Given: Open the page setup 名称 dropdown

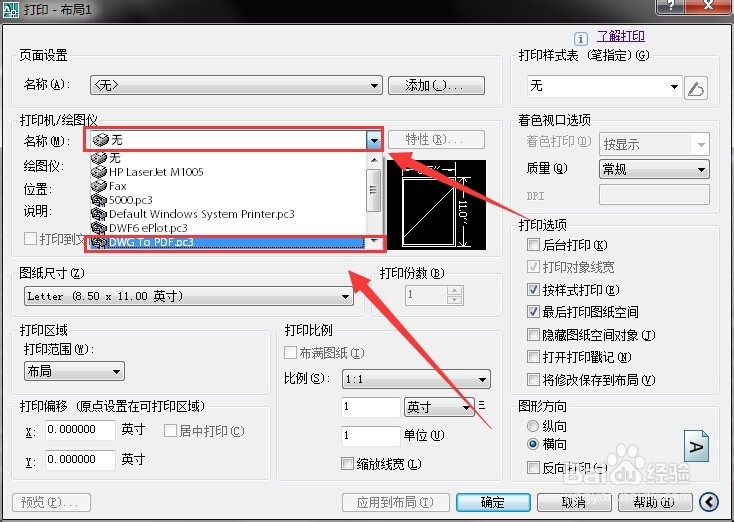Looking at the screenshot, I should [x=236, y=86].
